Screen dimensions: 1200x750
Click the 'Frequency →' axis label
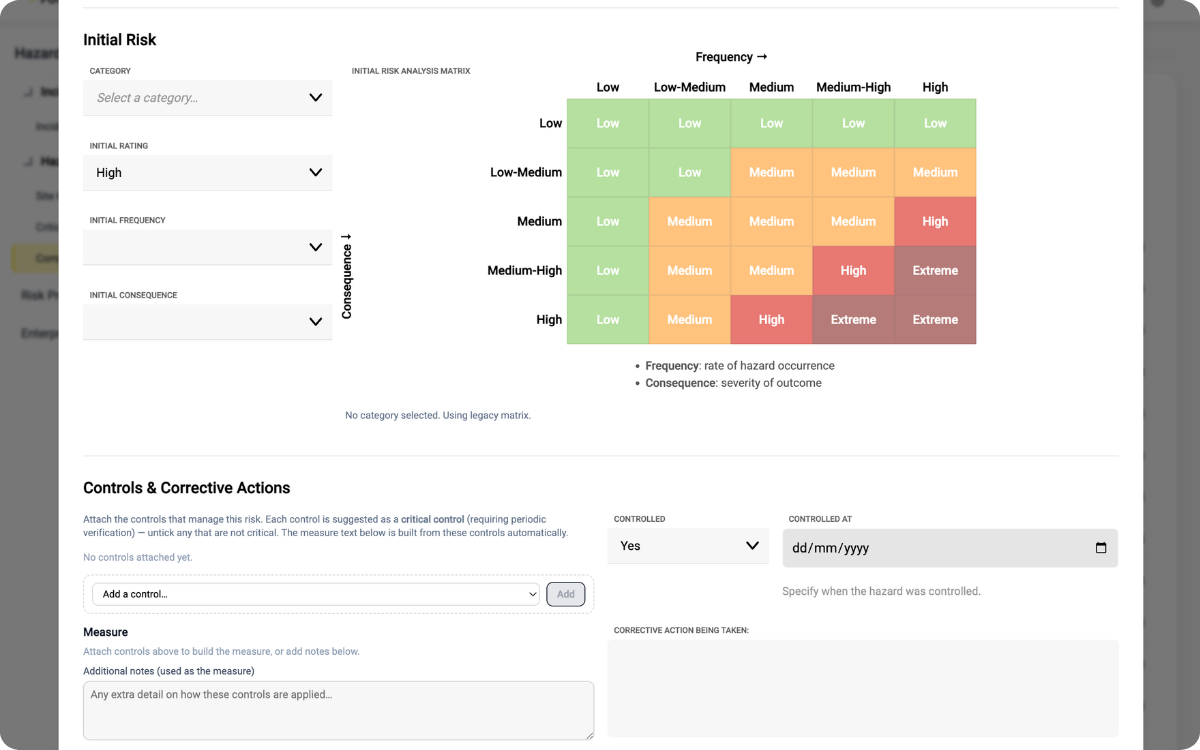pyautogui.click(x=732, y=57)
